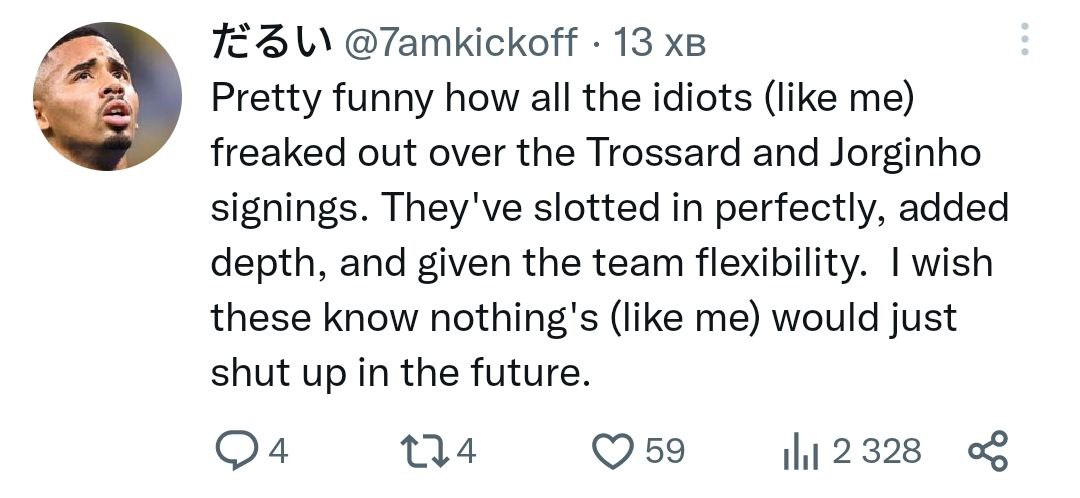Viewport: 1080px width, 498px height.
Task: Click the reply count number 4
Action: click(279, 451)
